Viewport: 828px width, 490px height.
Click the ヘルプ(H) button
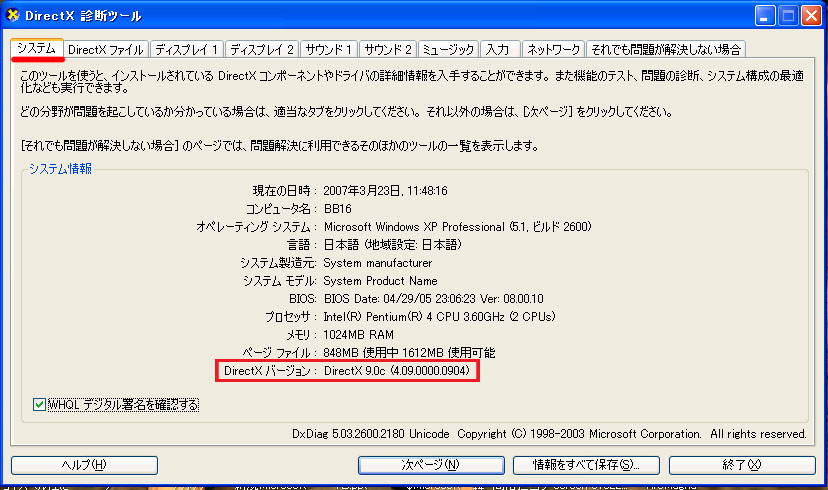[84, 465]
